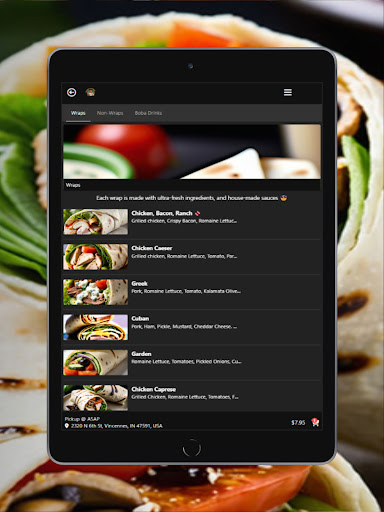The height and width of the screenshot is (512, 384).
Task: Tap the location pin icon
Action: click(67, 426)
